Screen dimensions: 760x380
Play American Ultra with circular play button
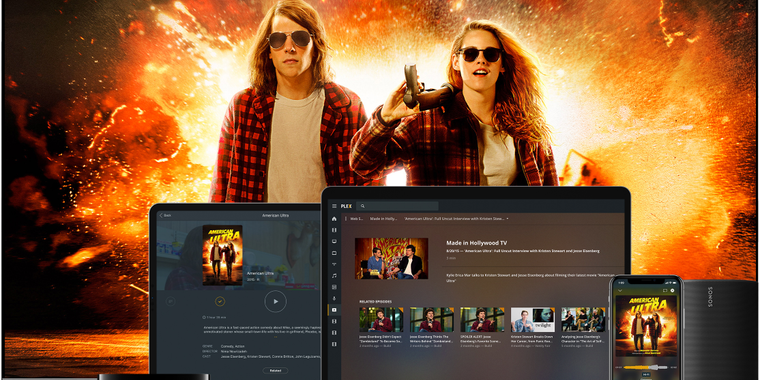275,301
